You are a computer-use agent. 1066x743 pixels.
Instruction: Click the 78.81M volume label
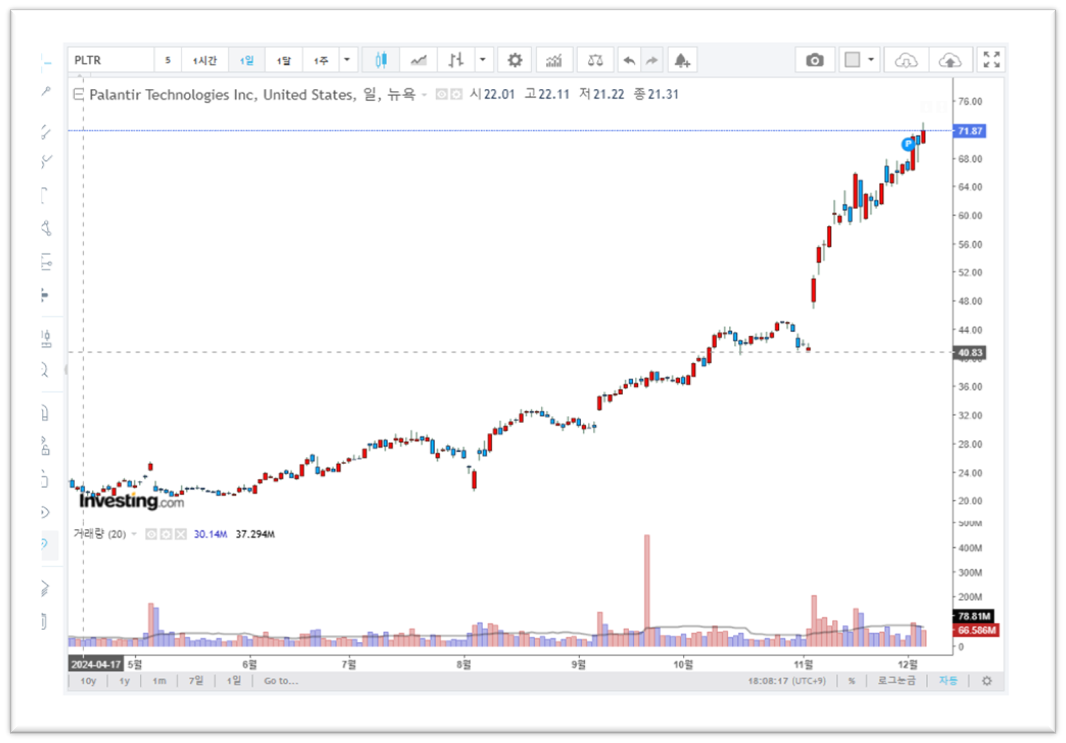(974, 616)
